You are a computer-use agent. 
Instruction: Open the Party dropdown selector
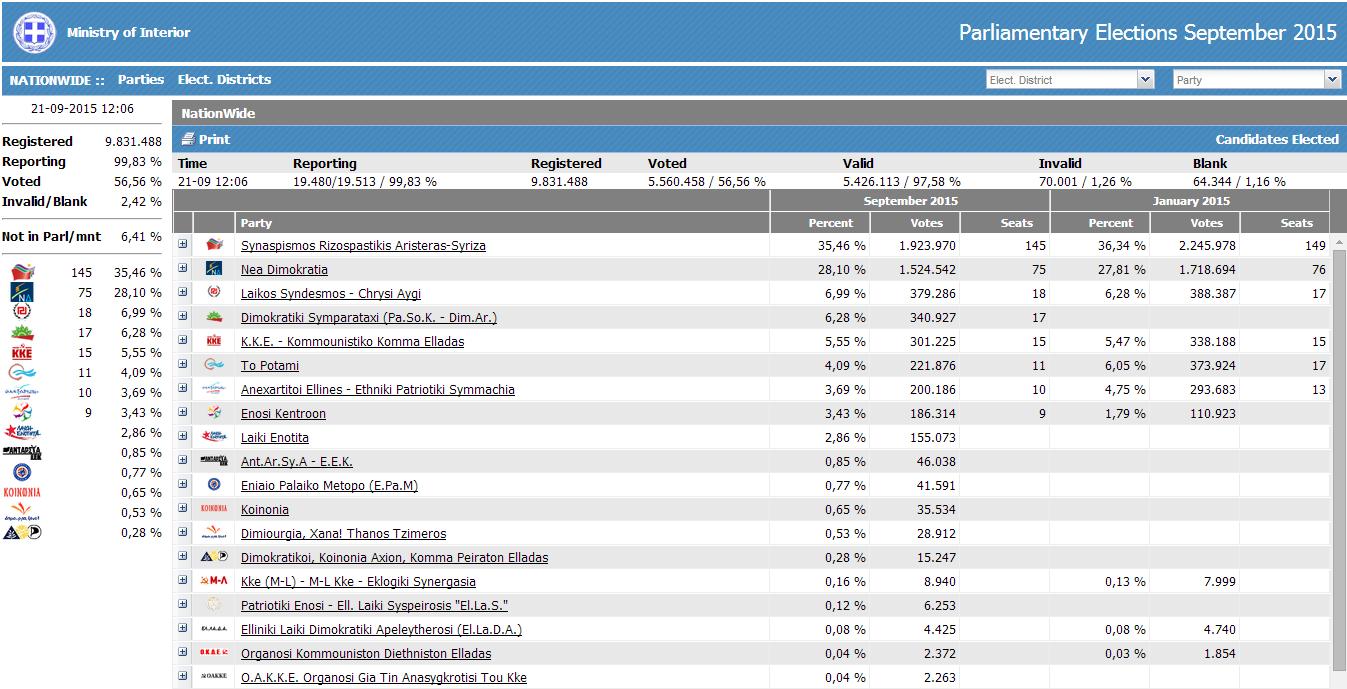point(1256,80)
